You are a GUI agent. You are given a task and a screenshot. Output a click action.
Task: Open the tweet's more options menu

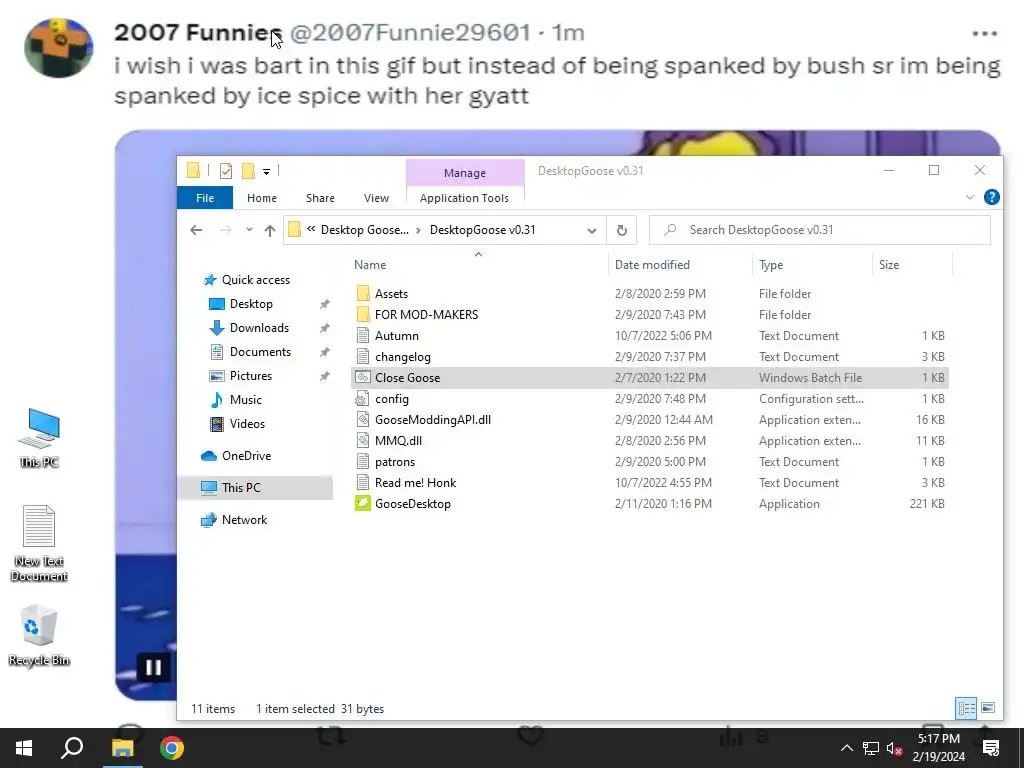984,33
